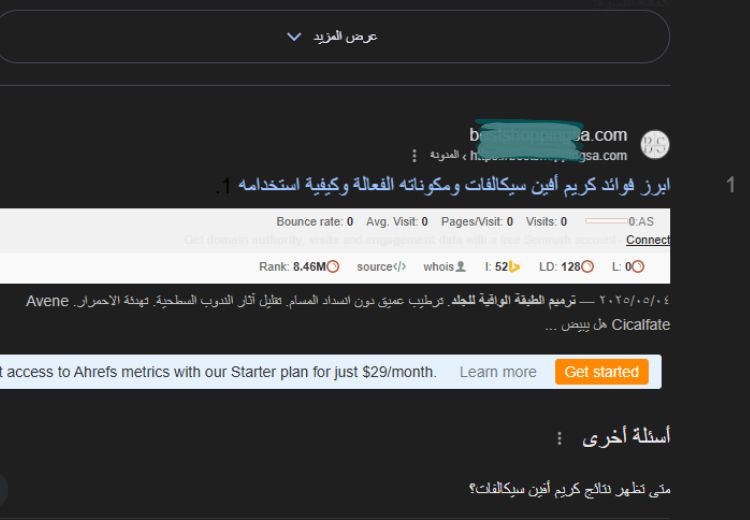Click the Connect link in SEO bar
Viewport: 750px width, 520px height.
[x=648, y=240]
